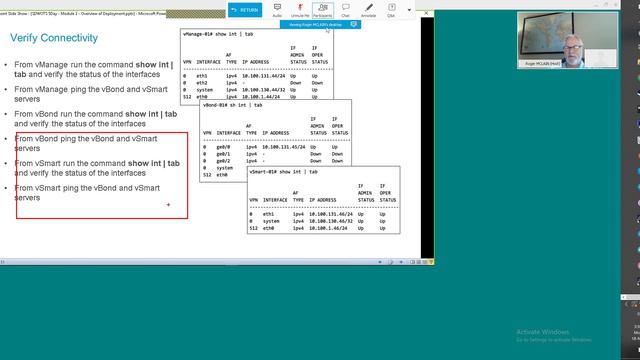Click bullet 'From vSmart ping the vBond and vSmart'
640x360 pixels.
[87, 193]
